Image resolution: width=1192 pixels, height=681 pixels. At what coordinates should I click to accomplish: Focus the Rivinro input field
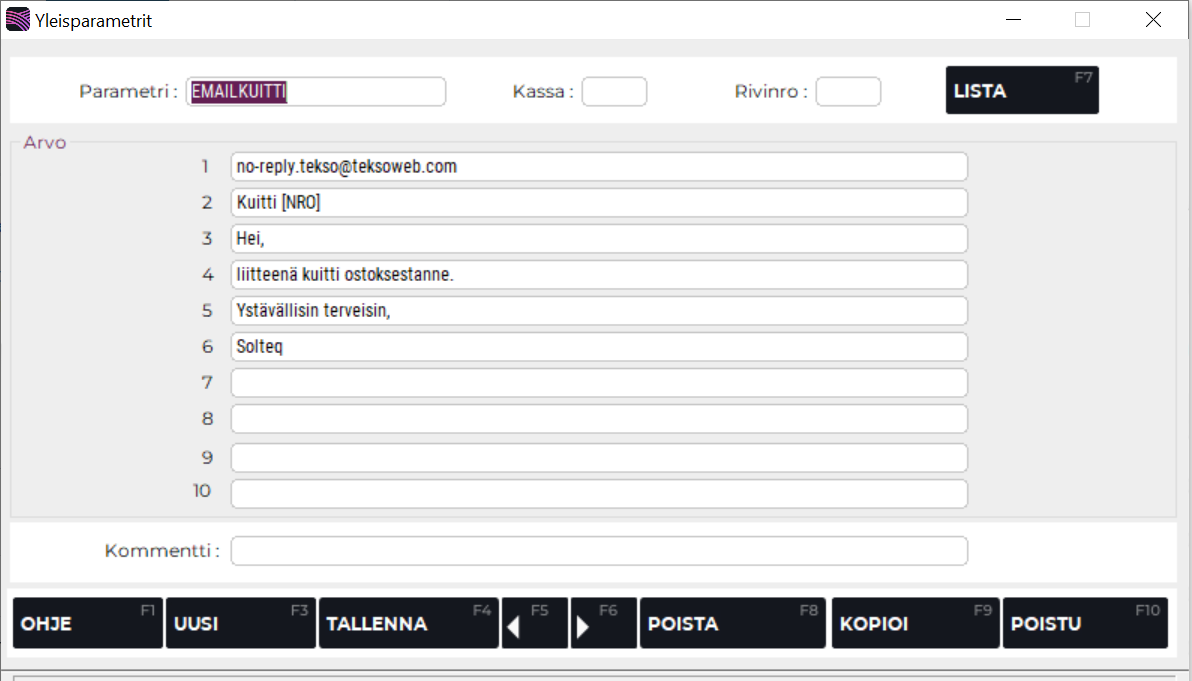pyautogui.click(x=848, y=92)
